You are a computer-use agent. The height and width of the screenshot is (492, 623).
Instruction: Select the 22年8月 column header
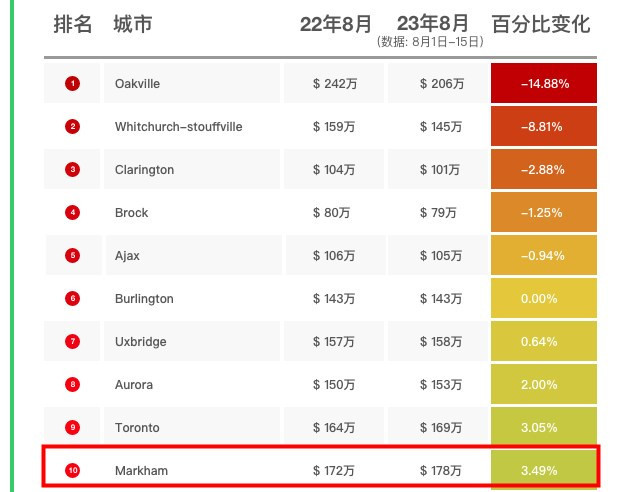[x=335, y=25]
